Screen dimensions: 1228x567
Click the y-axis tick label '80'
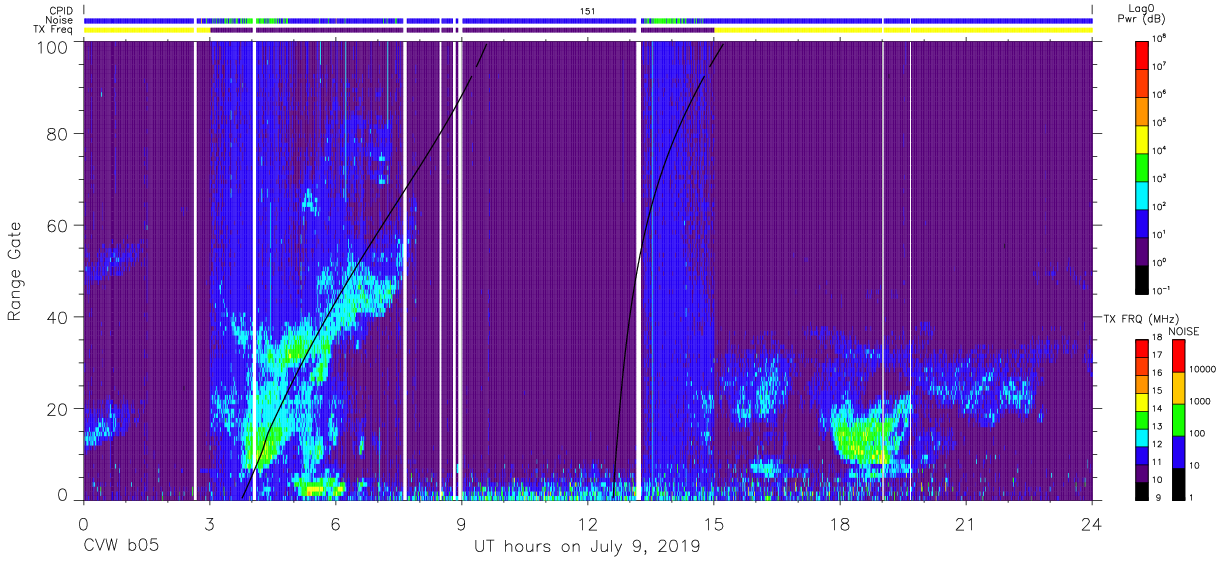coord(57,133)
